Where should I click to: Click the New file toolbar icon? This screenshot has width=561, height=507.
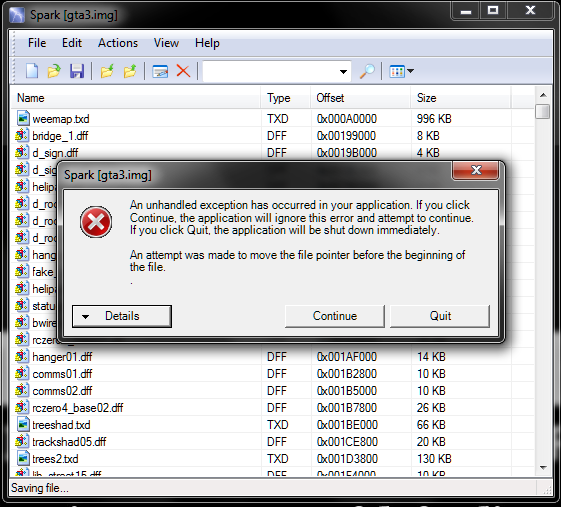tap(32, 71)
